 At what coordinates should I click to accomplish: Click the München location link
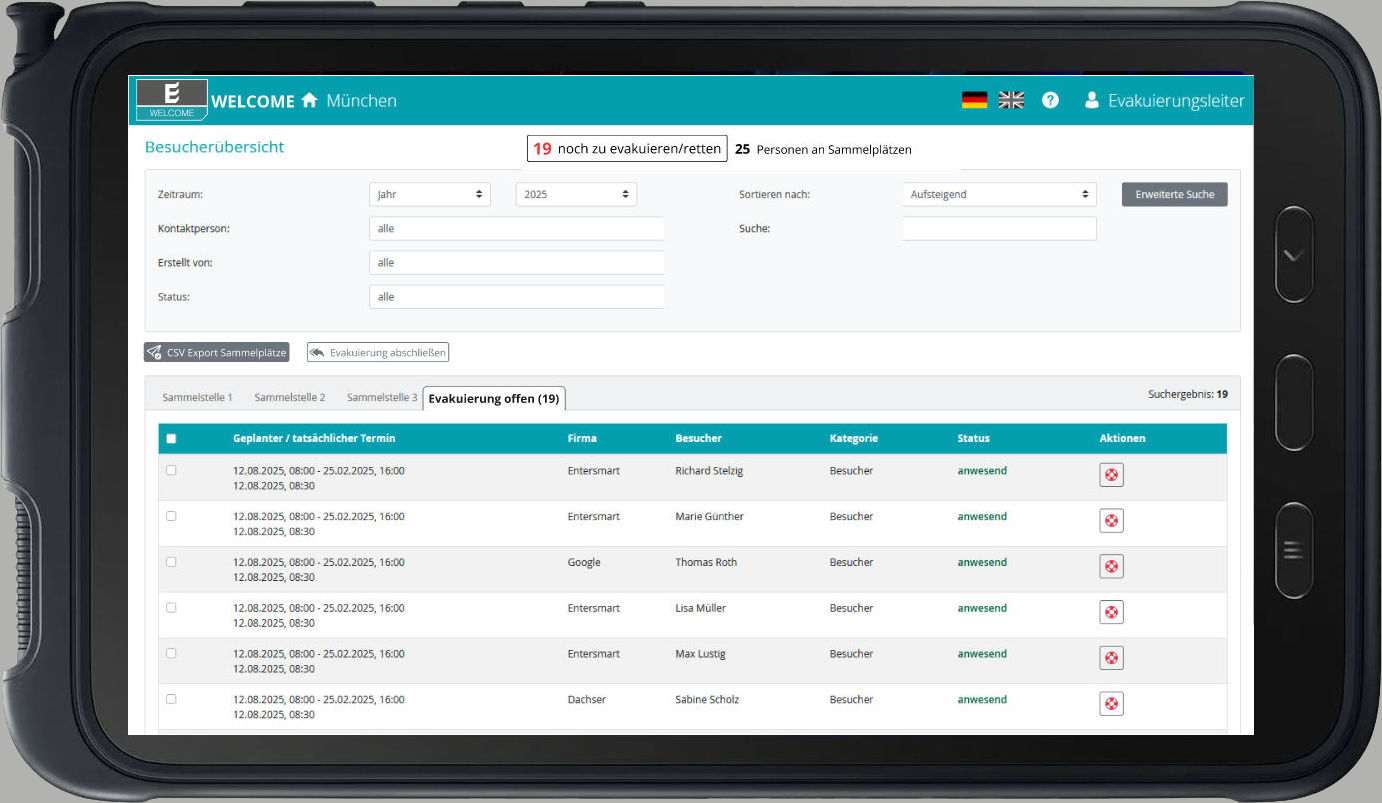tap(361, 100)
